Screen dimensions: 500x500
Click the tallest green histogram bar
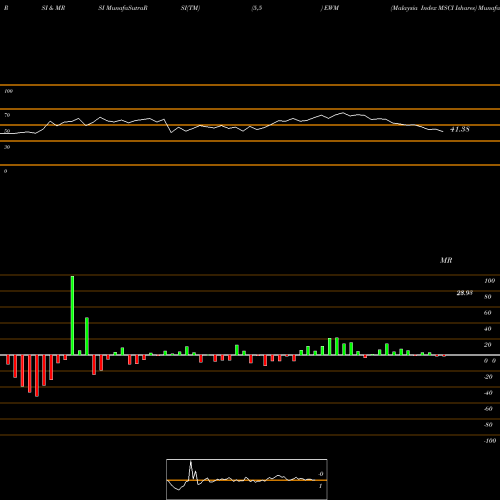coord(72,315)
